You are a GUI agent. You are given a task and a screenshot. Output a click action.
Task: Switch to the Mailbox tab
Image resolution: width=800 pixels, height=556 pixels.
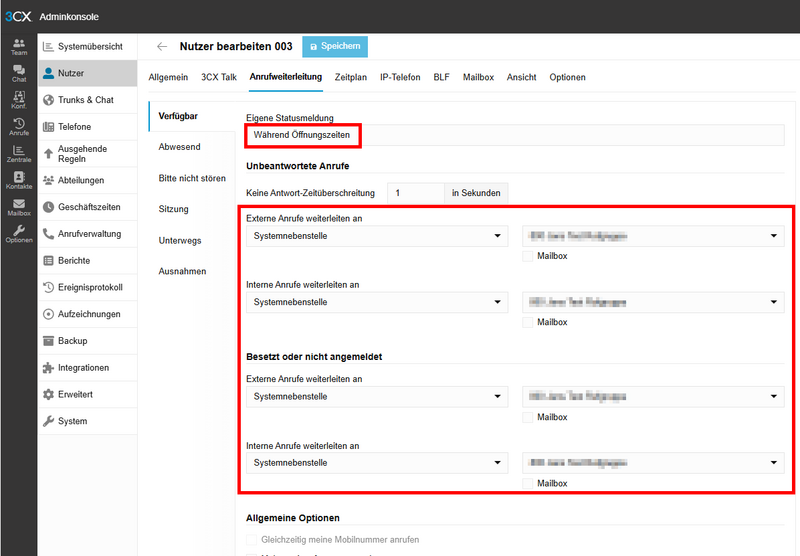(x=478, y=78)
